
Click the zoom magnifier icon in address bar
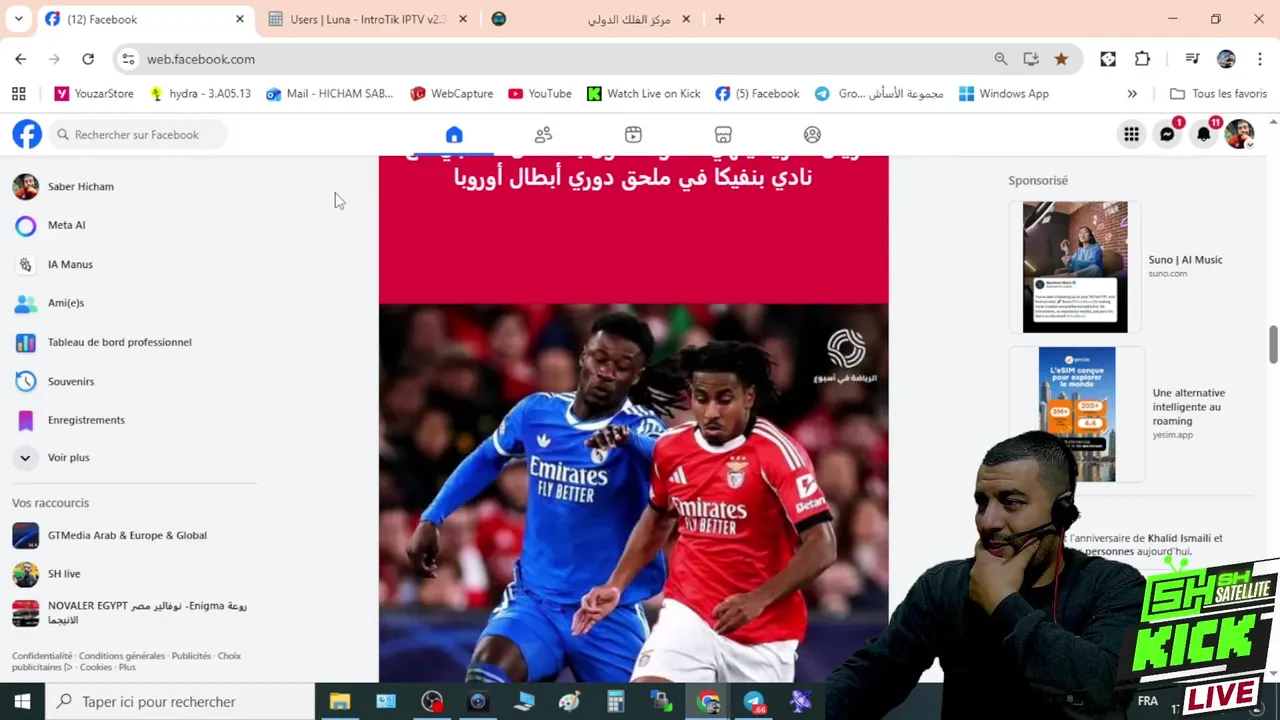click(1001, 59)
